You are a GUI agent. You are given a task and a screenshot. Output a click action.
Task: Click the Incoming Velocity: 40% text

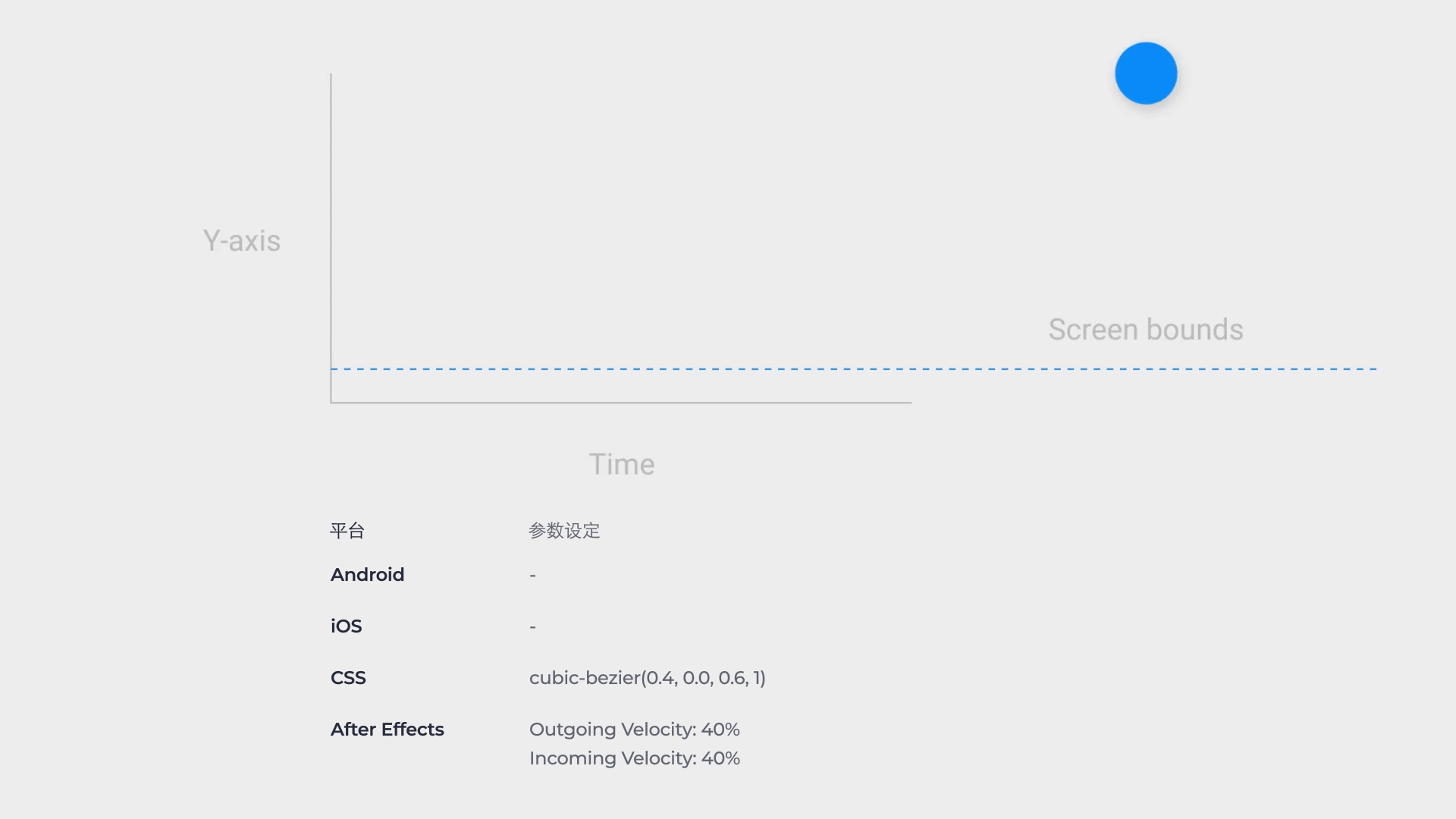[634, 758]
